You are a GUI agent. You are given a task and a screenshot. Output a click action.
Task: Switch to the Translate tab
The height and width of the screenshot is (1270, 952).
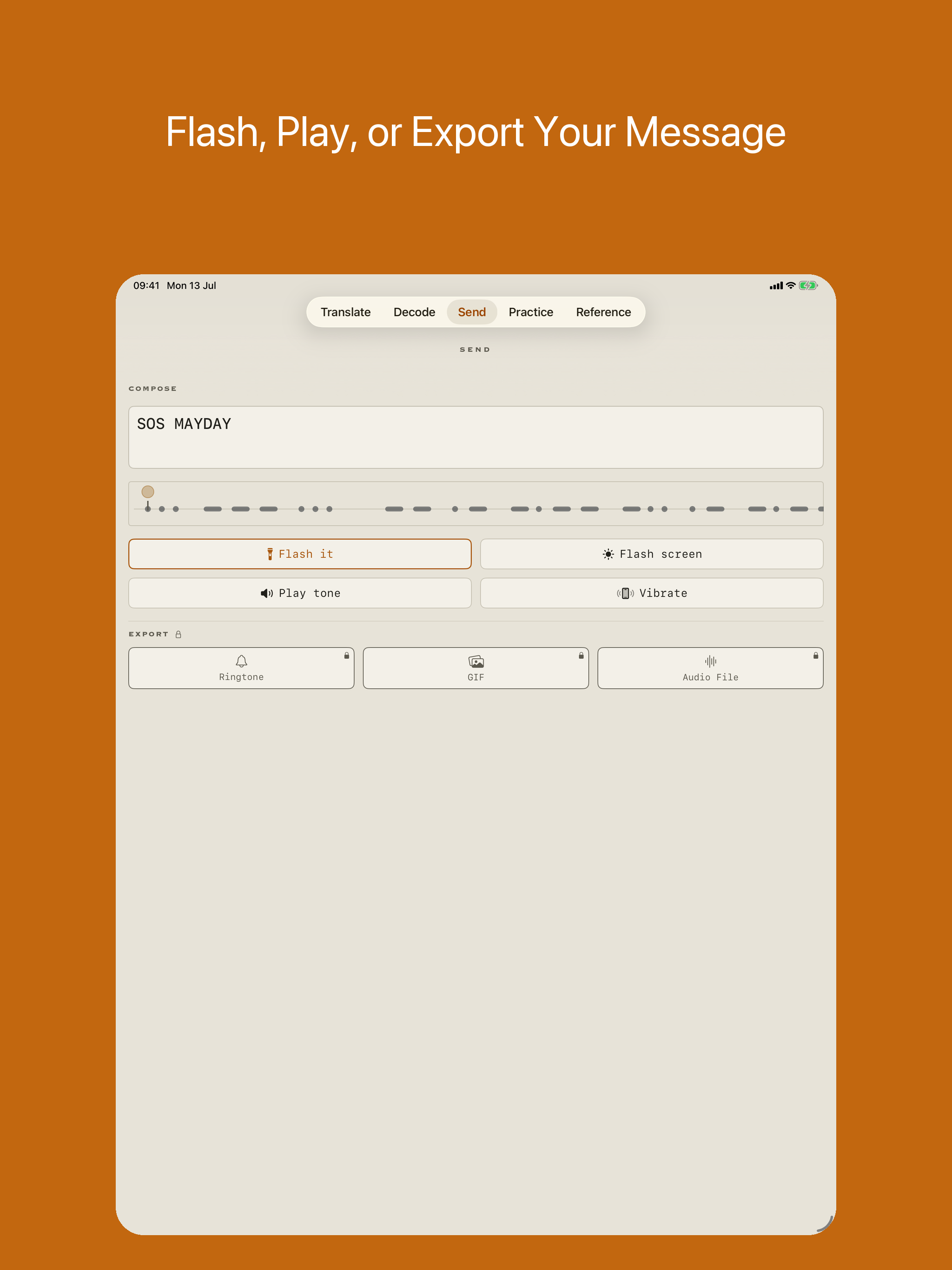pyautogui.click(x=345, y=312)
